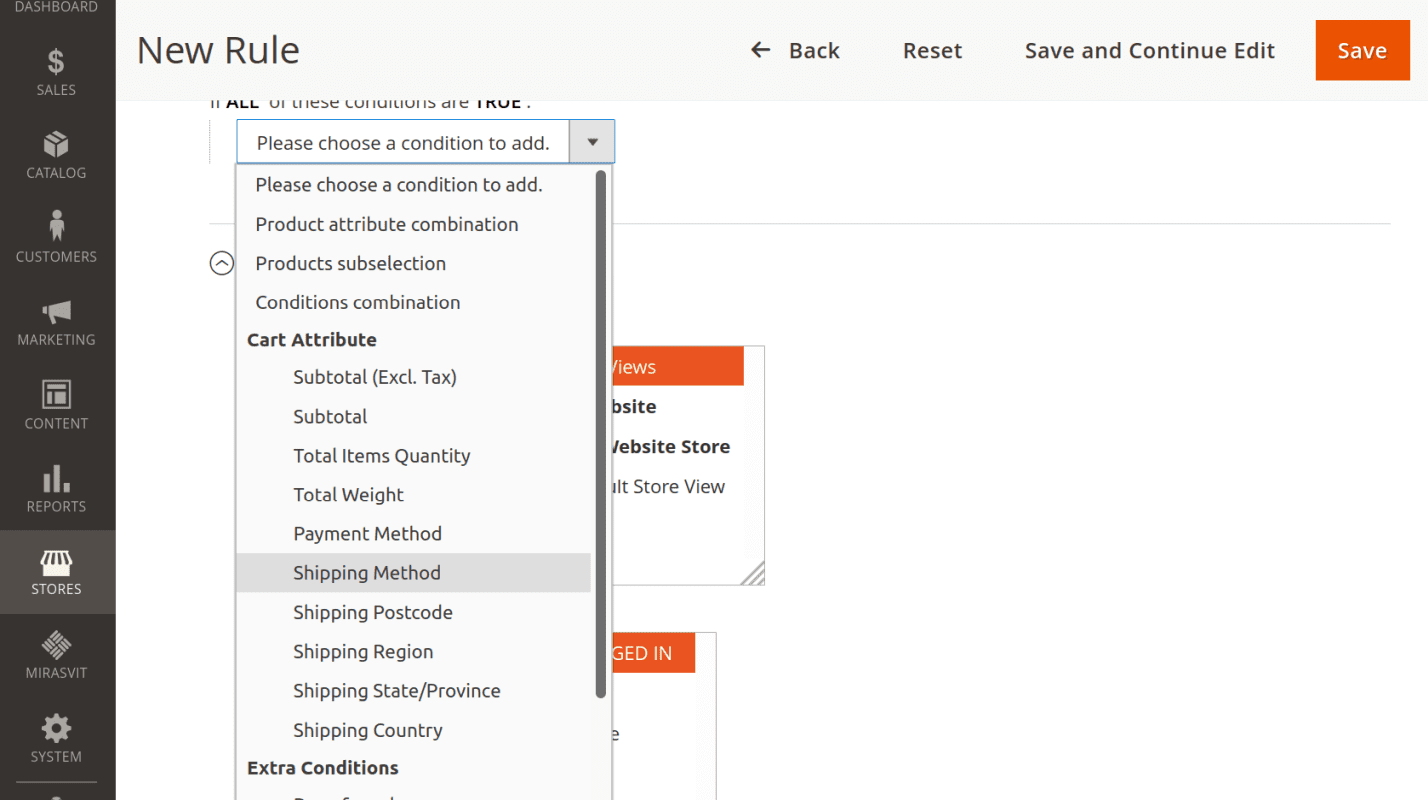Click the Reset button
Image resolution: width=1428 pixels, height=800 pixels.
[932, 50]
